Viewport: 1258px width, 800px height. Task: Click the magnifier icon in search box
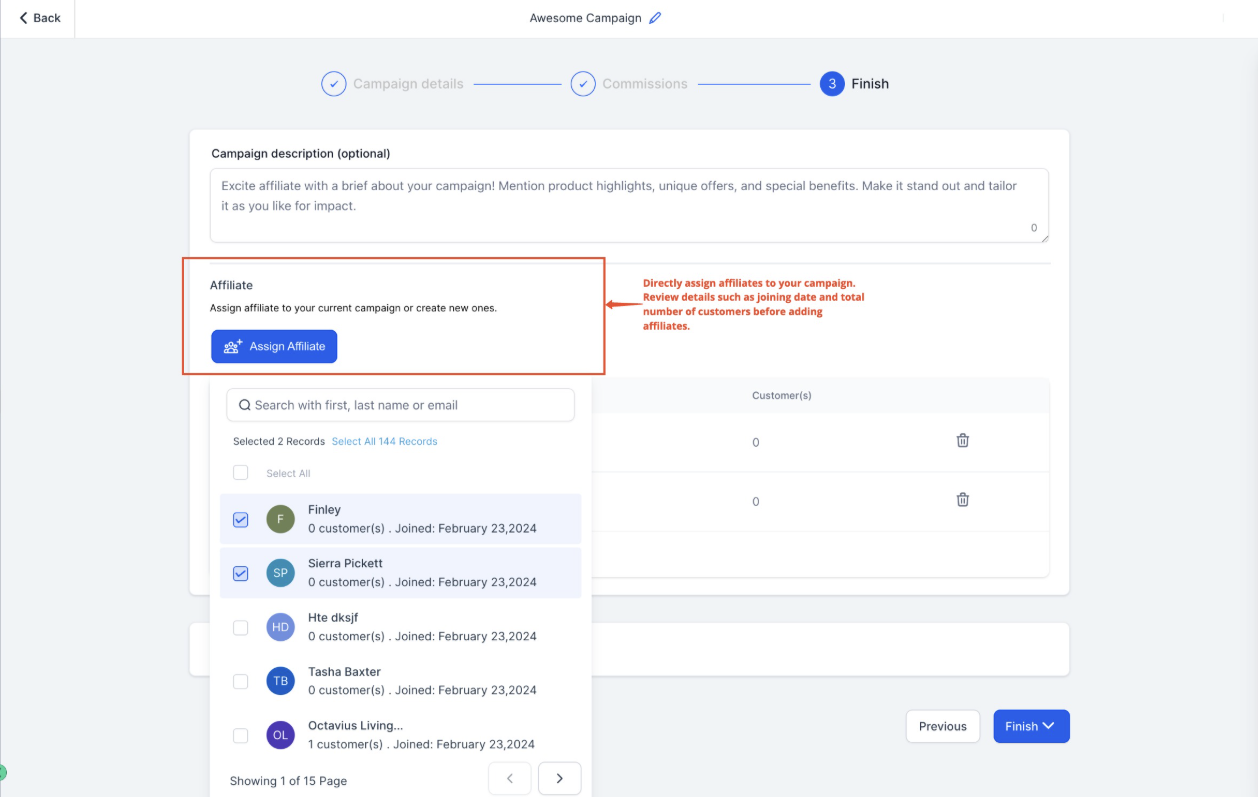244,405
